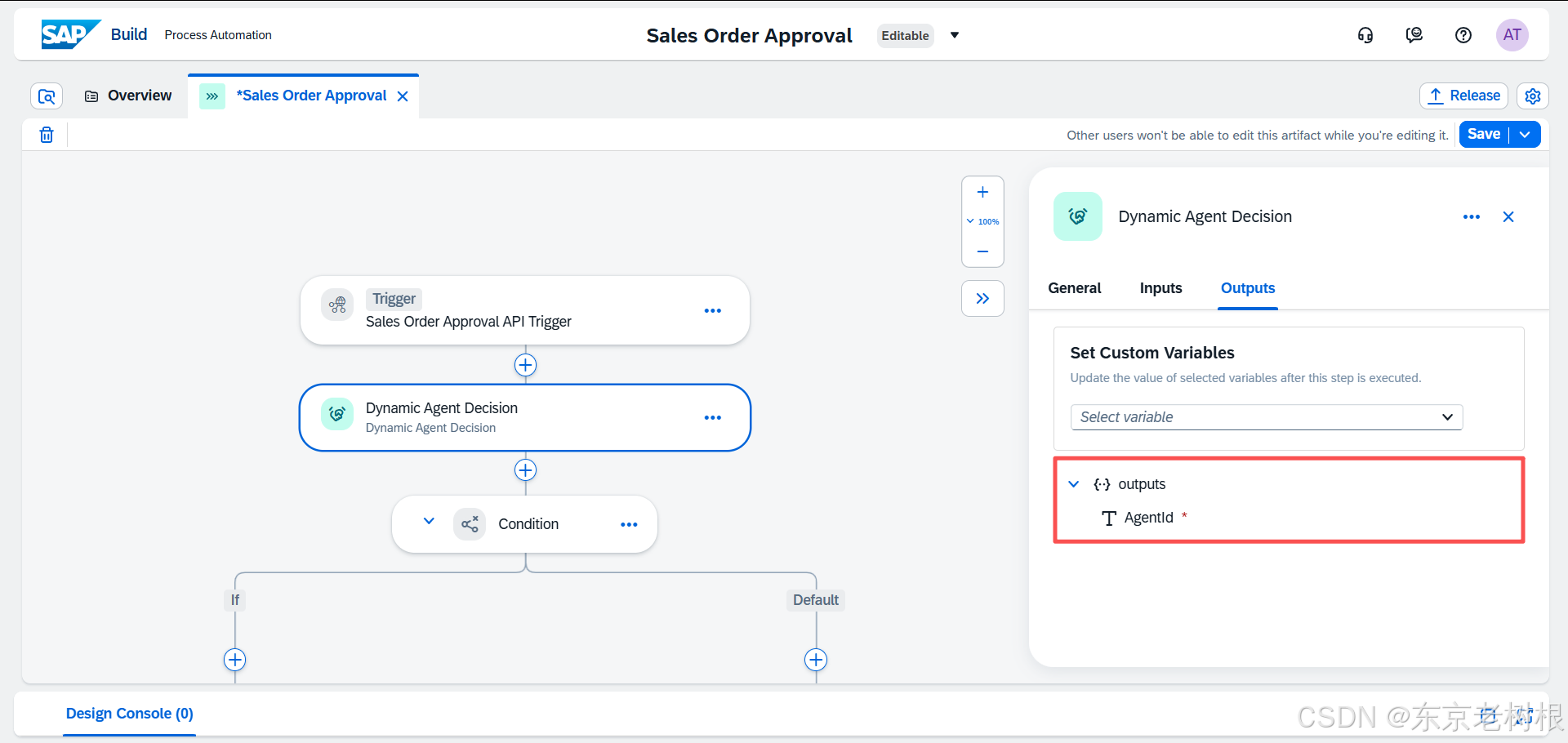1568x743 pixels.
Task: Open the feedback chat icon
Action: coord(1414,35)
